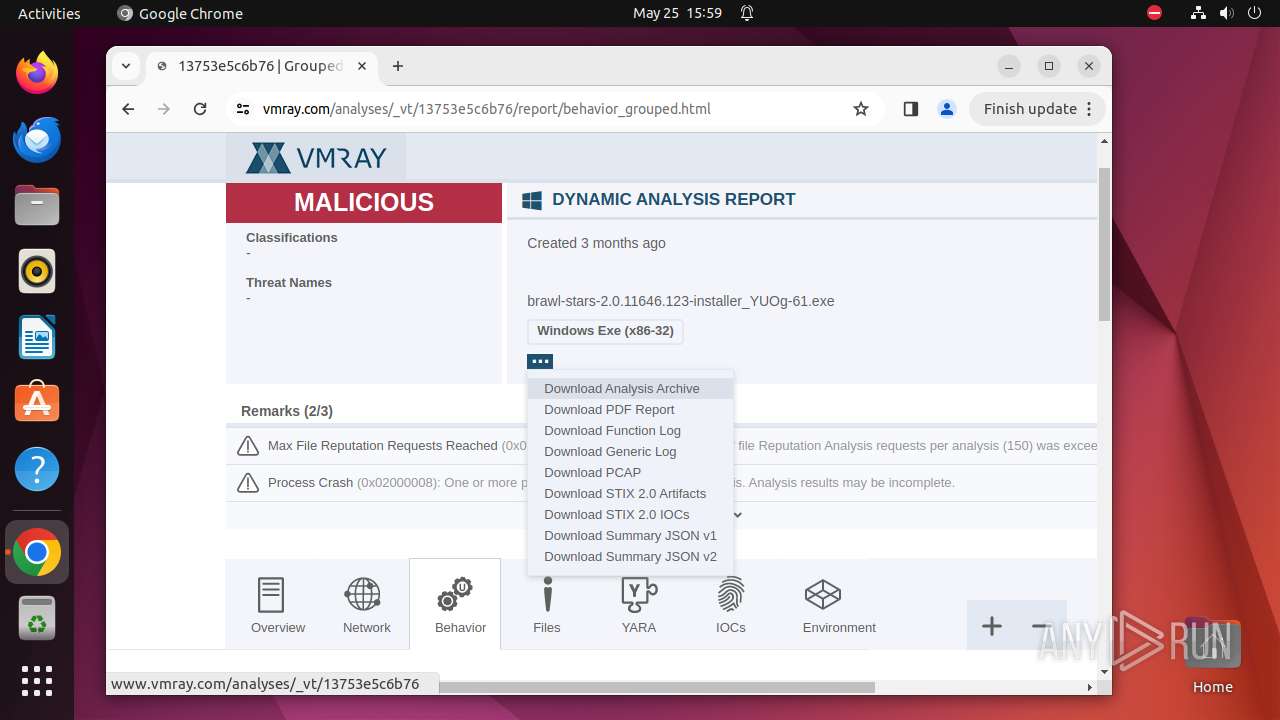This screenshot has width=1280, height=720.
Task: Open LibreOffice Writer from the dock
Action: [37, 337]
